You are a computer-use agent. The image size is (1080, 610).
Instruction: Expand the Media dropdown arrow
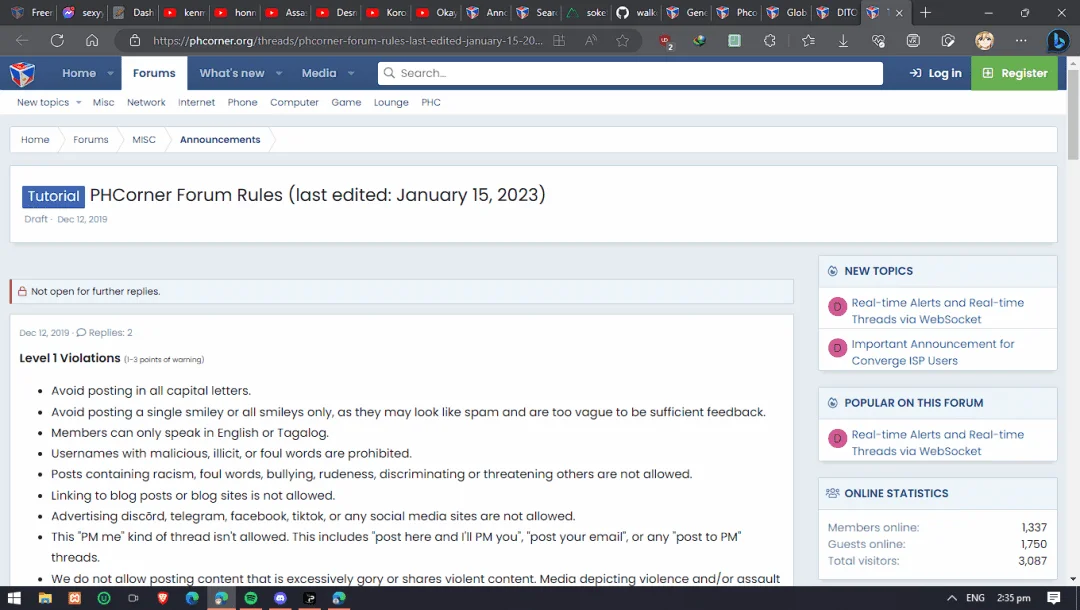(351, 73)
